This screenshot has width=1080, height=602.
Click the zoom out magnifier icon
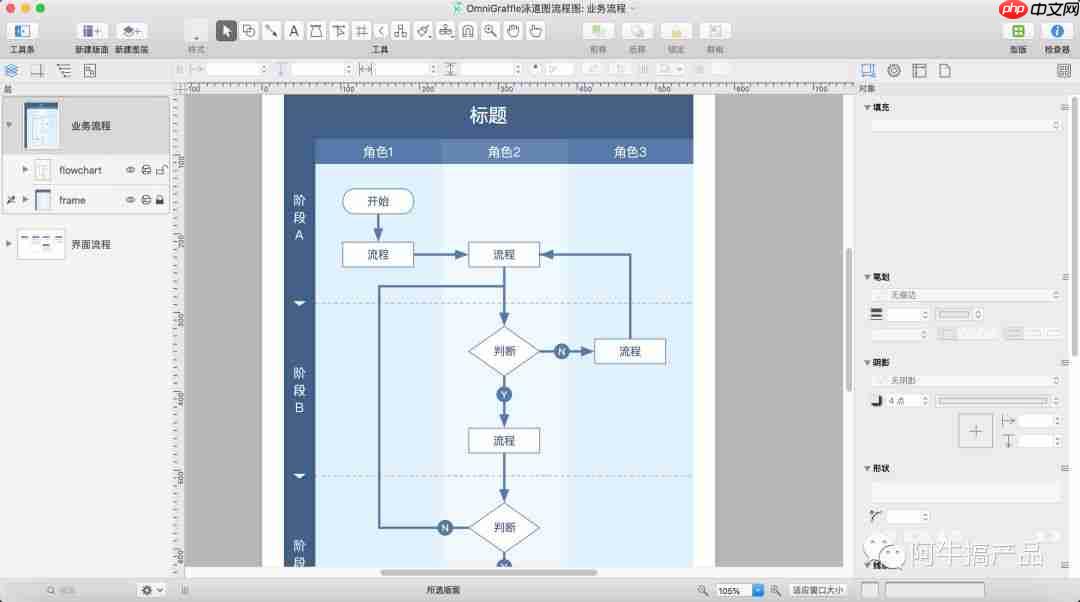(x=703, y=590)
